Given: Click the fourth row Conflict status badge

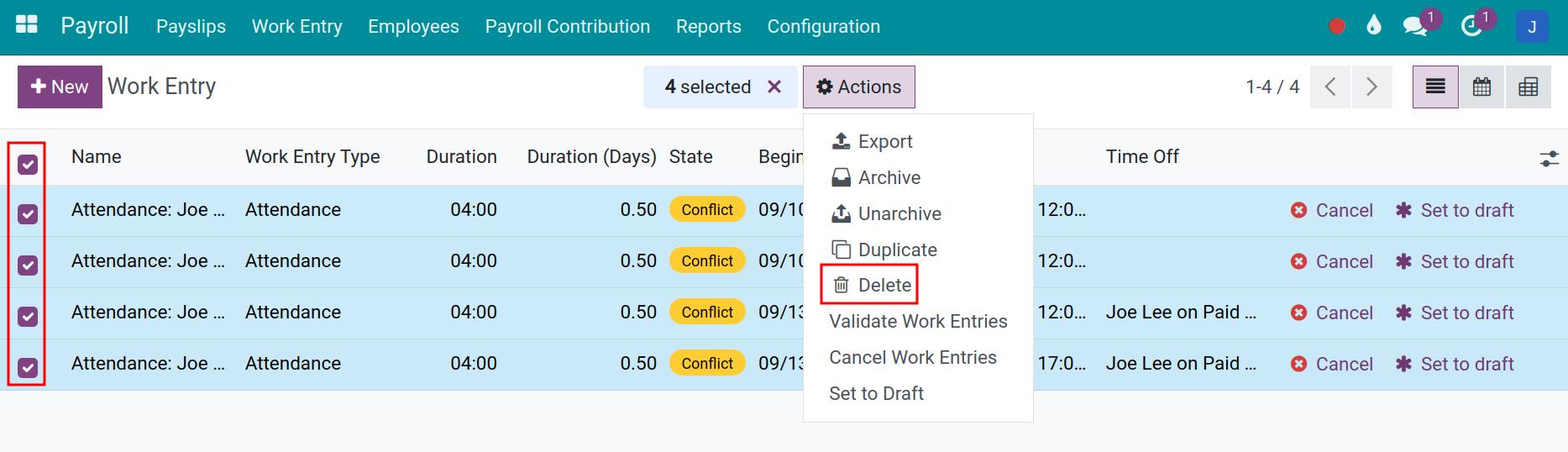Looking at the screenshot, I should (x=707, y=363).
